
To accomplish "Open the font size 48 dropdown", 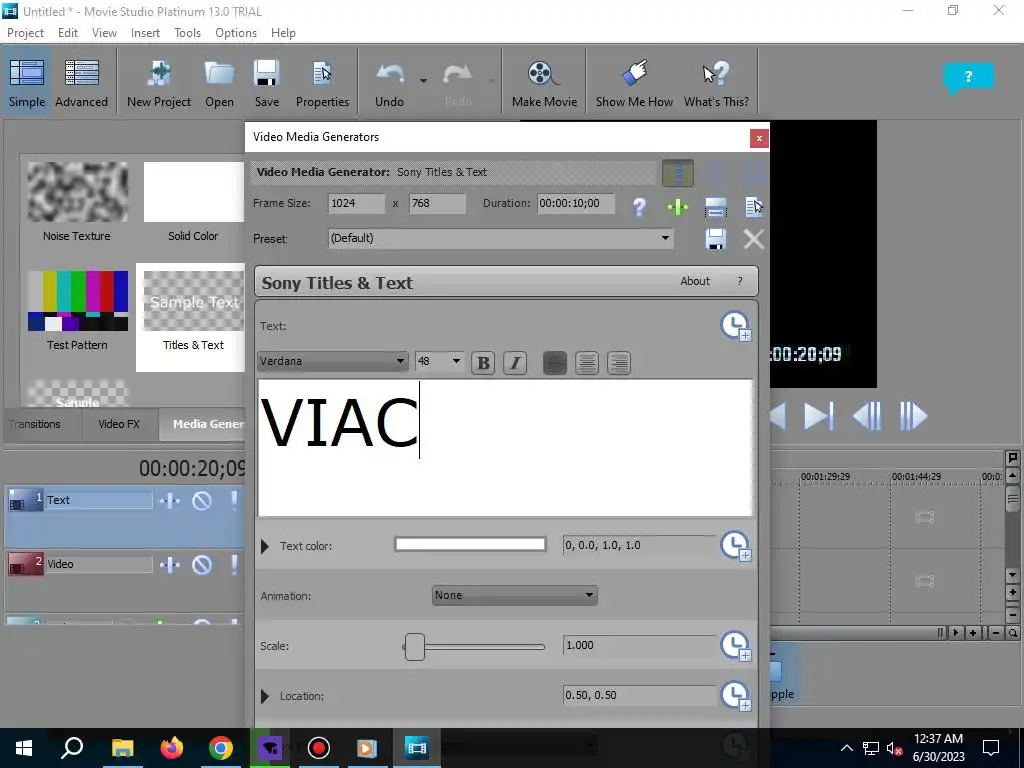I will coord(456,360).
